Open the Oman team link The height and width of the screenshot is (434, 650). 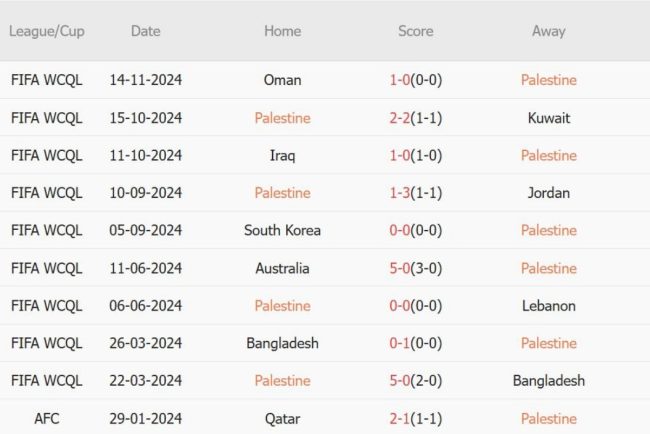coord(282,80)
